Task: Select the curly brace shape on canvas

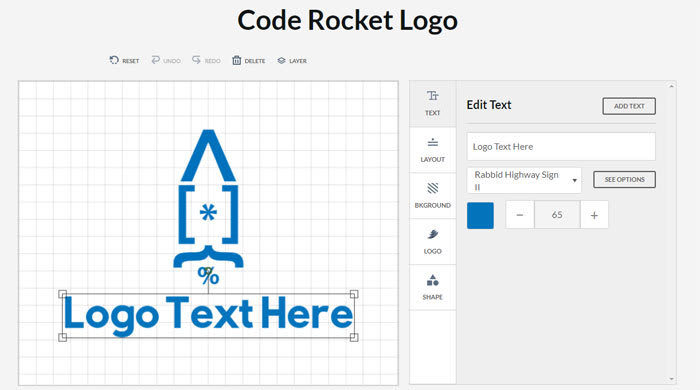Action: click(x=208, y=256)
